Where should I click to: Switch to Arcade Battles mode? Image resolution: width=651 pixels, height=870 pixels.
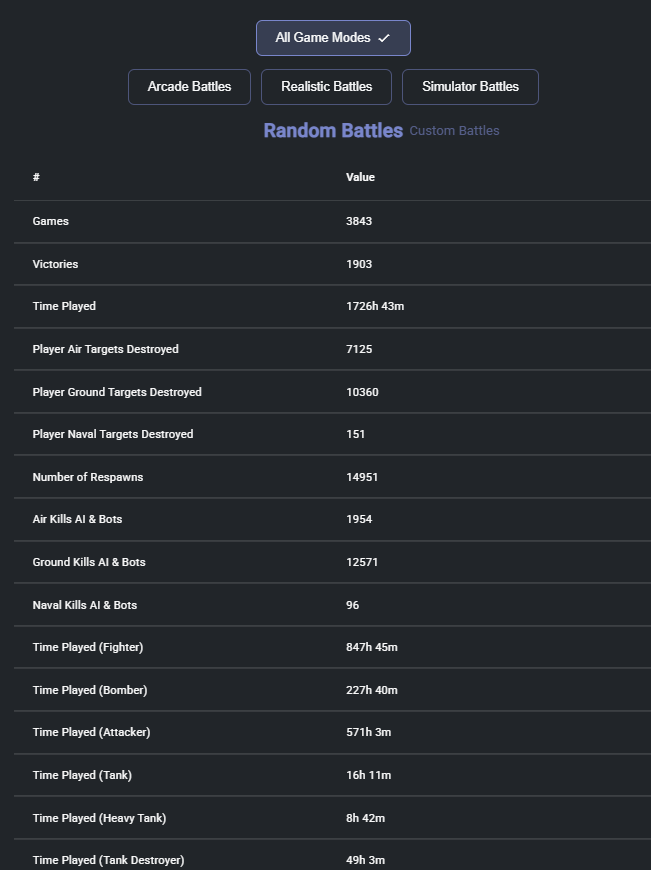pyautogui.click(x=189, y=87)
